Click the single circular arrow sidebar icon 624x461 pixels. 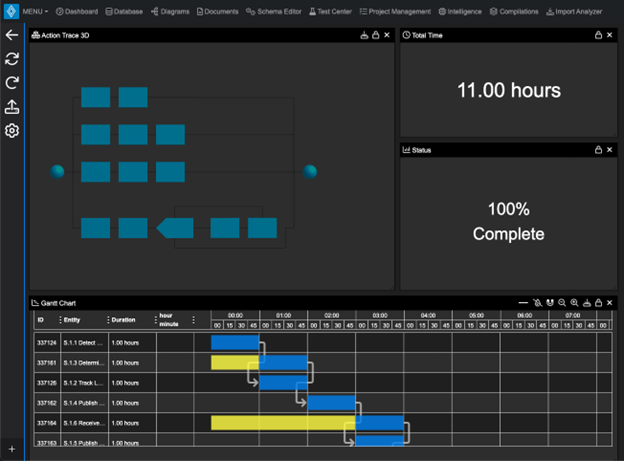[12, 83]
